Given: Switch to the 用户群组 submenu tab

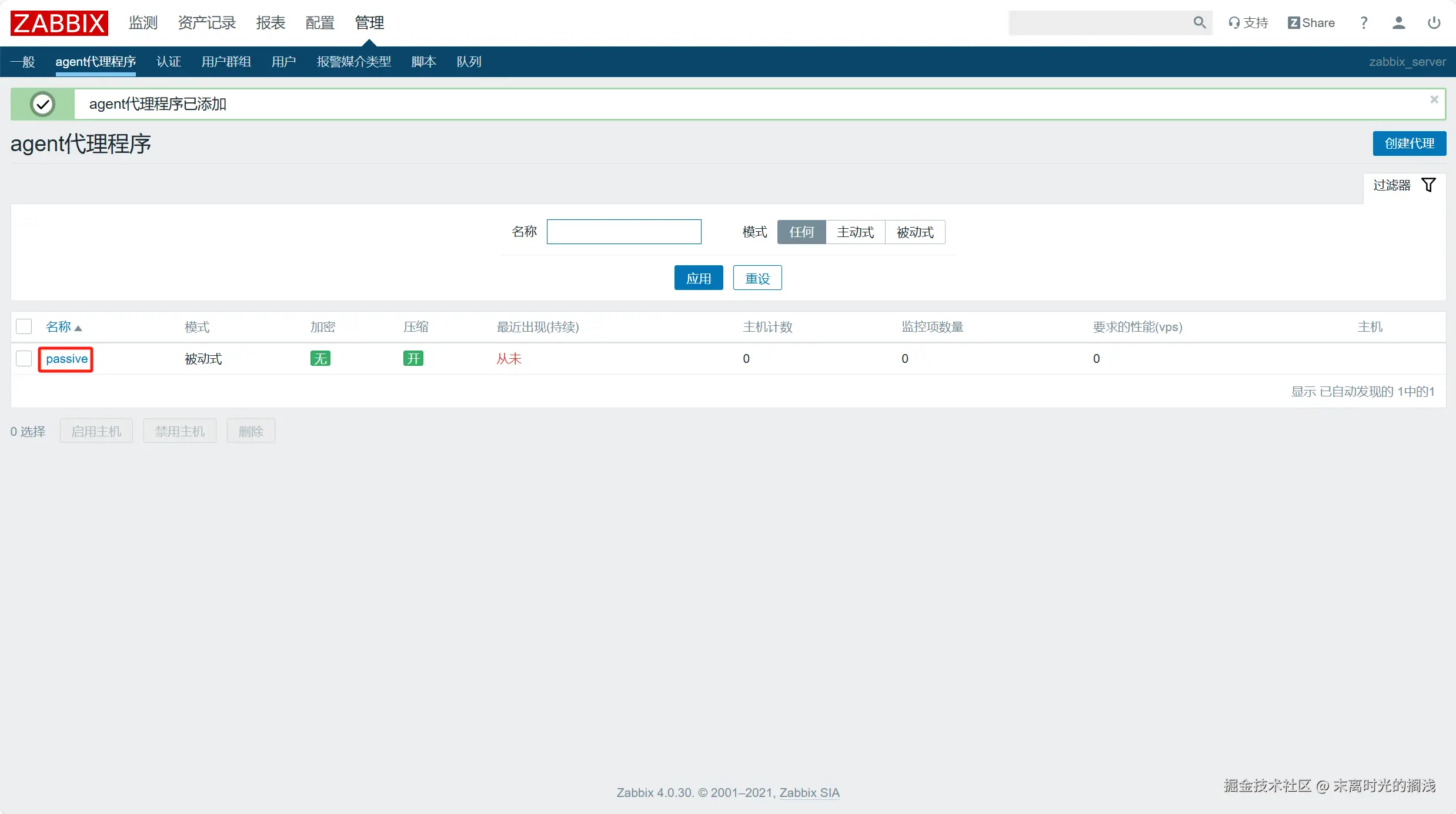Looking at the screenshot, I should pos(226,62).
